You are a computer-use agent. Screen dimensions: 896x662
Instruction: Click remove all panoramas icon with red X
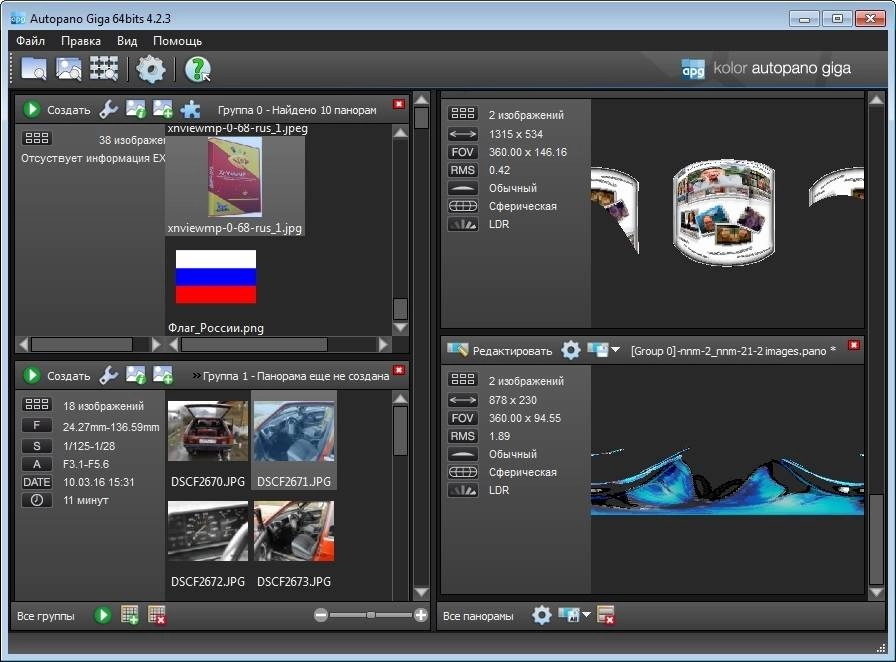(x=605, y=615)
